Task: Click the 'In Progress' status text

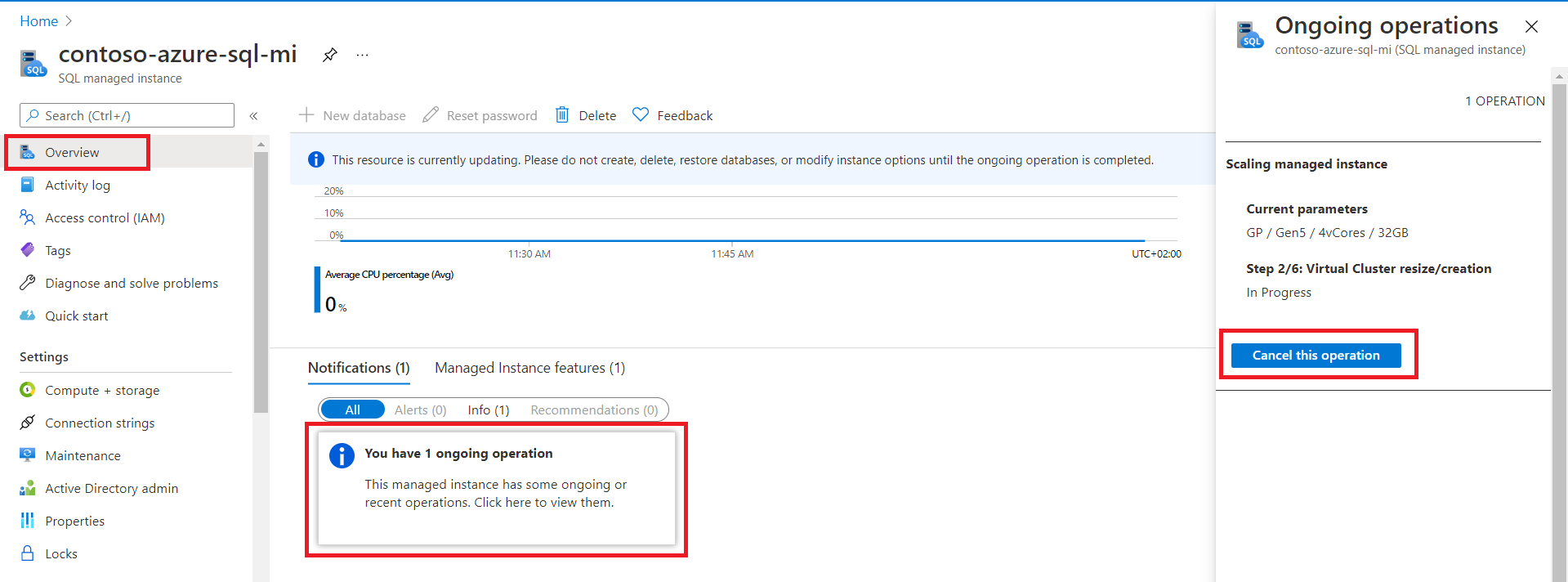Action: pyautogui.click(x=1279, y=293)
